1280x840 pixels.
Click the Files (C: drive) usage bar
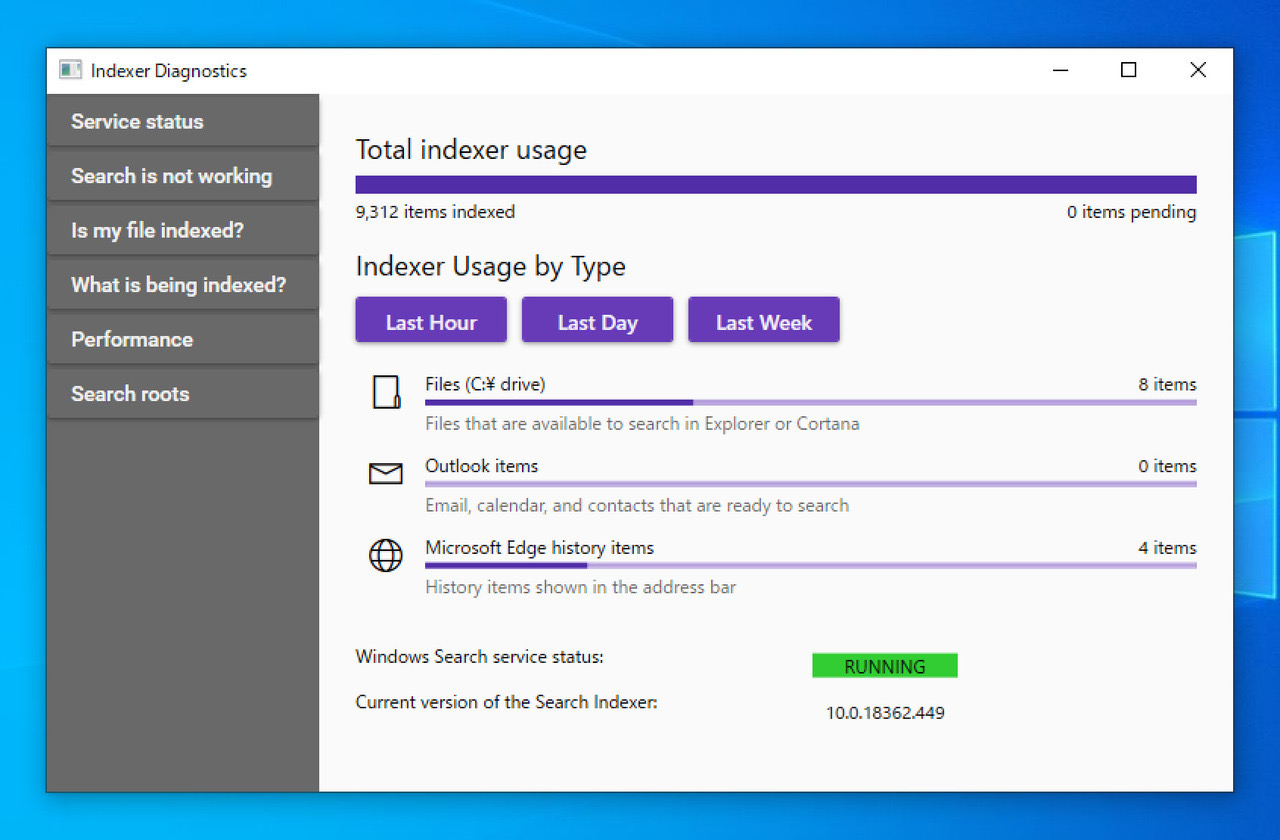[810, 403]
